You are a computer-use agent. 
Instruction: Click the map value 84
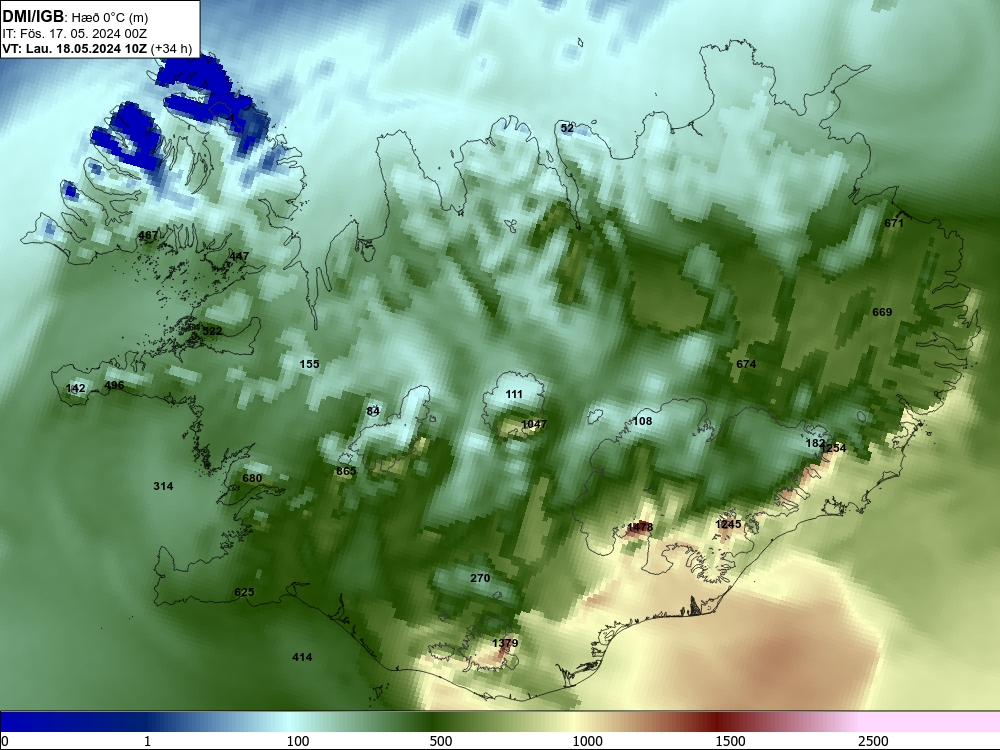(373, 411)
